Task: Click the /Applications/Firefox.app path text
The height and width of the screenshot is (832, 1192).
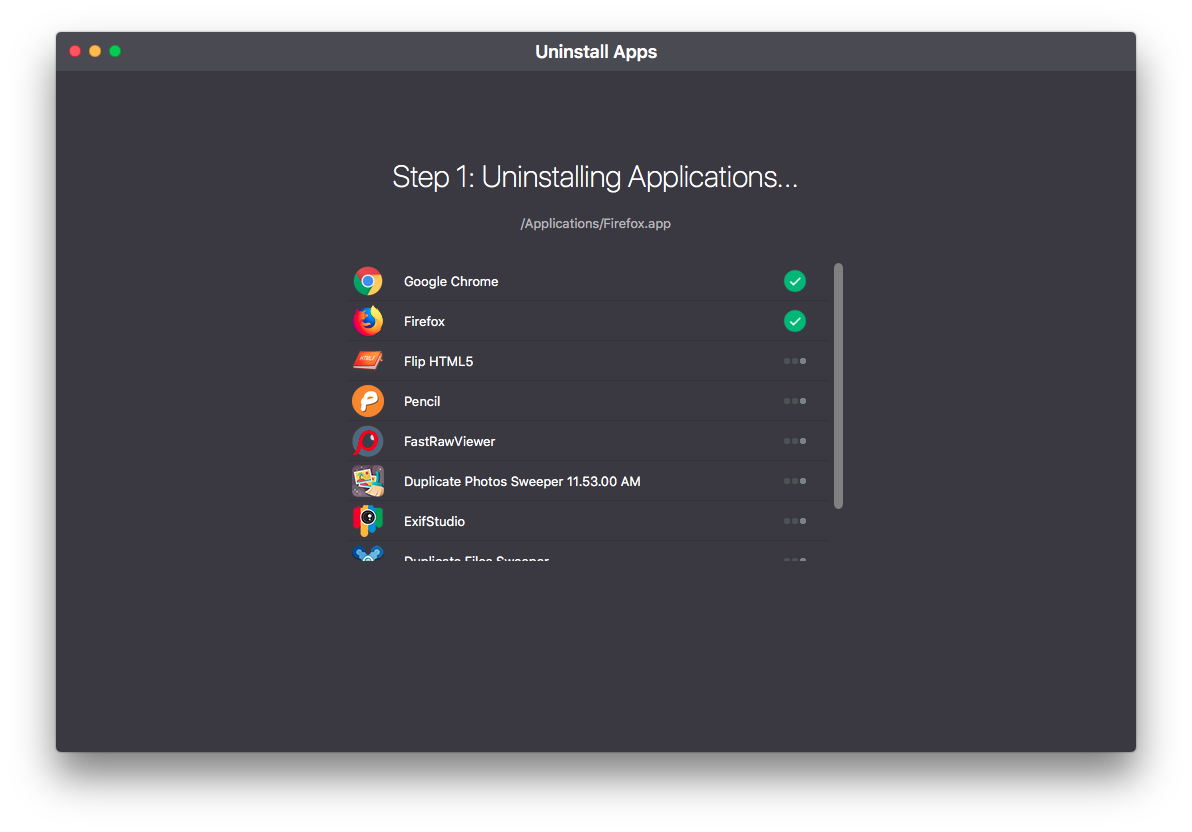Action: tap(595, 224)
